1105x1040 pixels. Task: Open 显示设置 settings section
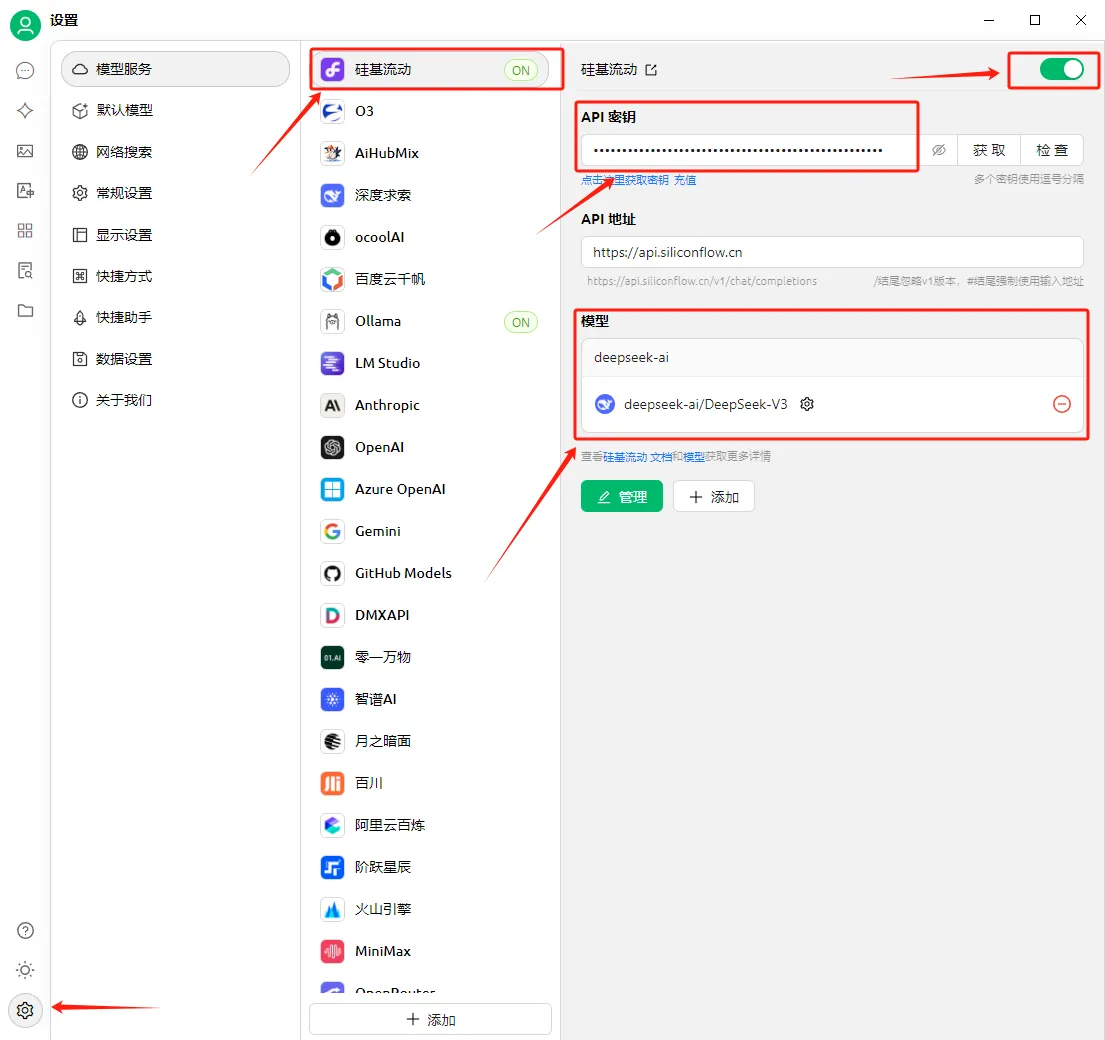coord(175,235)
